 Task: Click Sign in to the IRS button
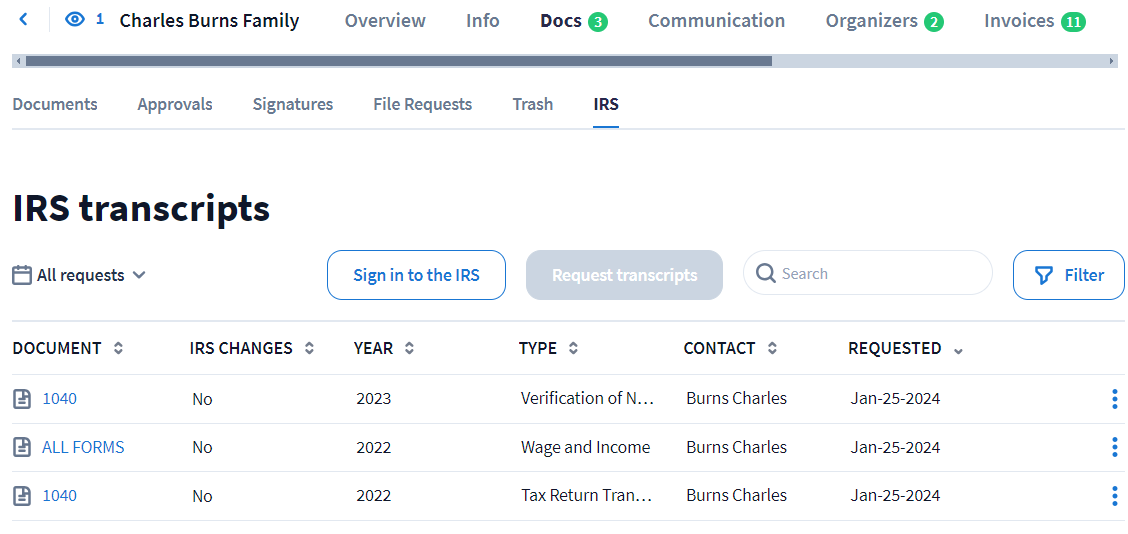click(416, 275)
